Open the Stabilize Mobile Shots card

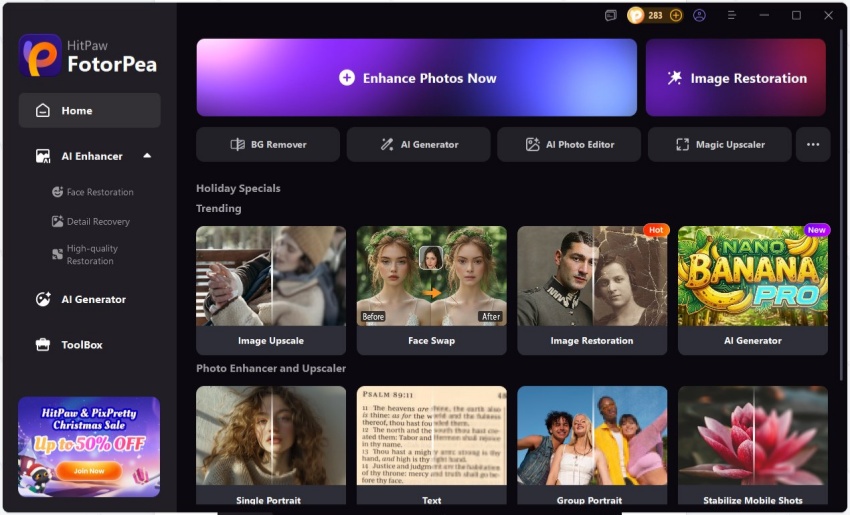[752, 446]
